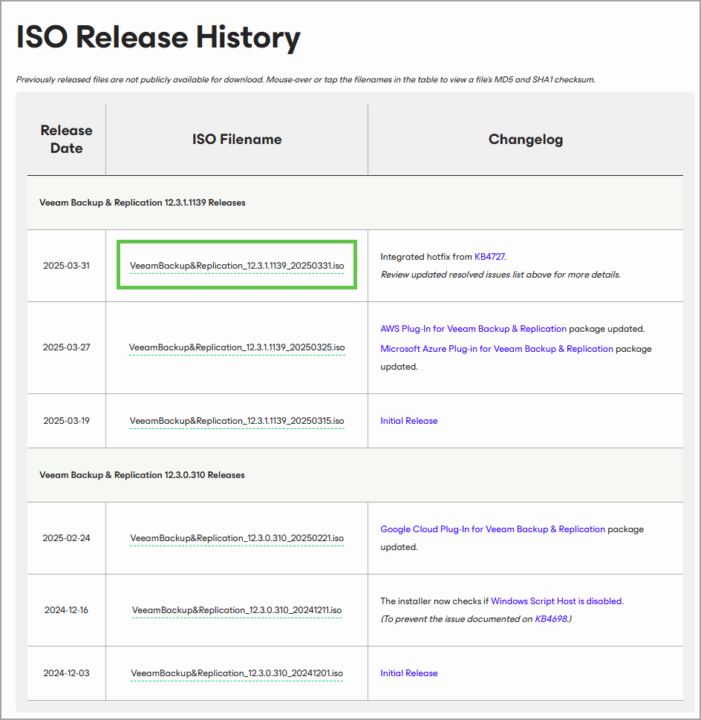Open Google Cloud Plug-In for Veeam link

pyautogui.click(x=493, y=529)
